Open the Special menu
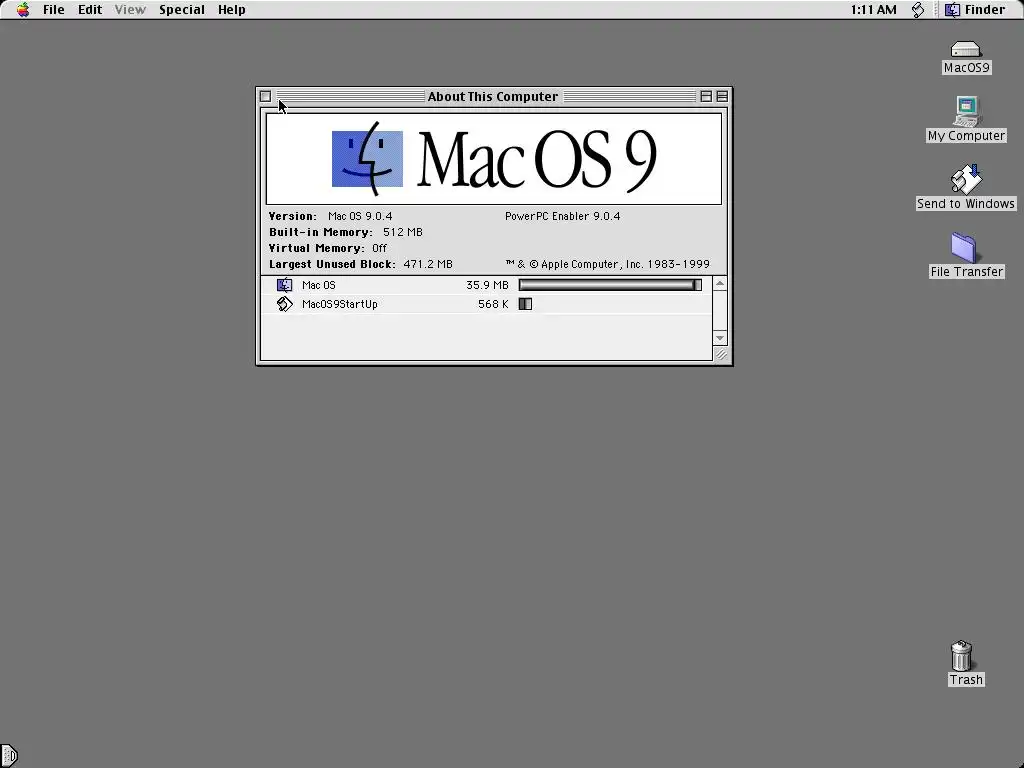Screen dimensions: 1024x768 pos(182,10)
